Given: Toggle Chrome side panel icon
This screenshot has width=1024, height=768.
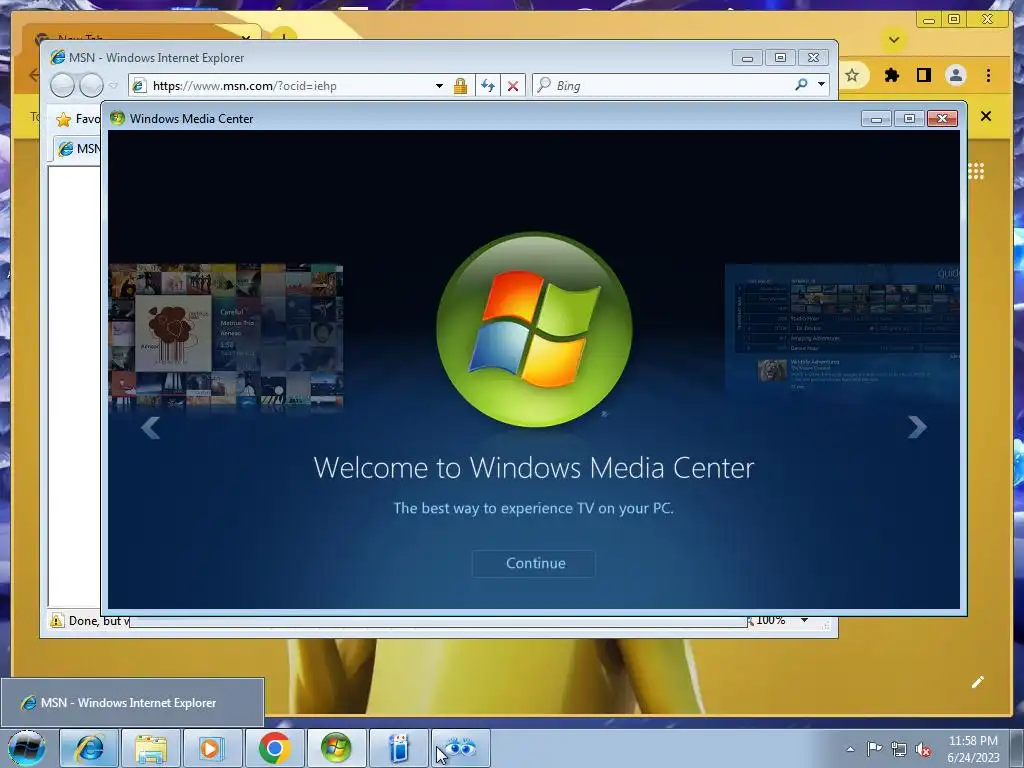Looking at the screenshot, I should [x=923, y=75].
